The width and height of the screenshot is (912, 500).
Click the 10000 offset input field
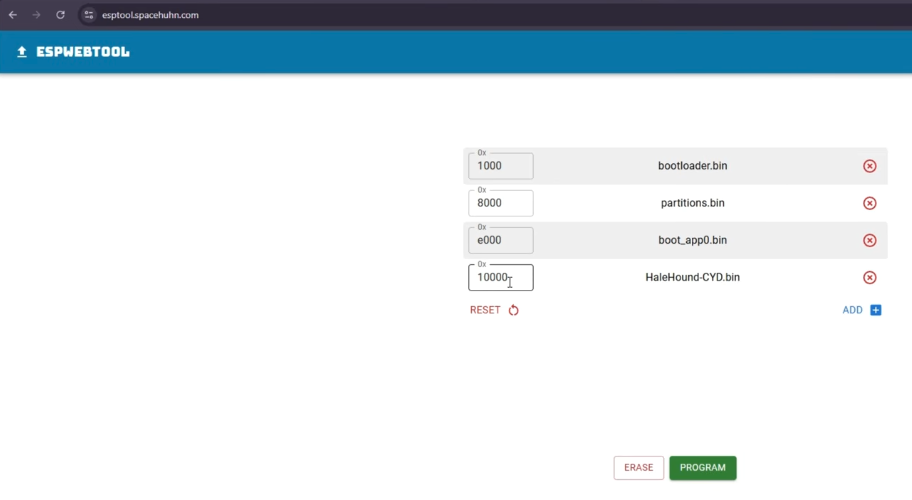coord(501,277)
